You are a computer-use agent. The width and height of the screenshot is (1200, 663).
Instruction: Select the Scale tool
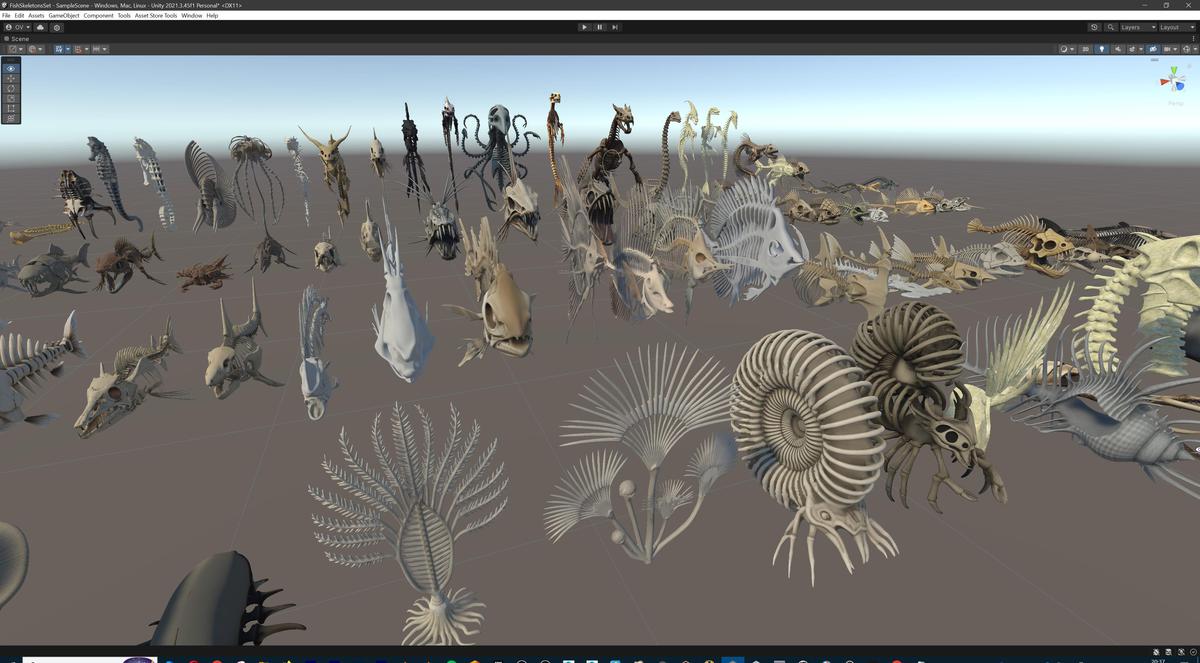[x=11, y=98]
